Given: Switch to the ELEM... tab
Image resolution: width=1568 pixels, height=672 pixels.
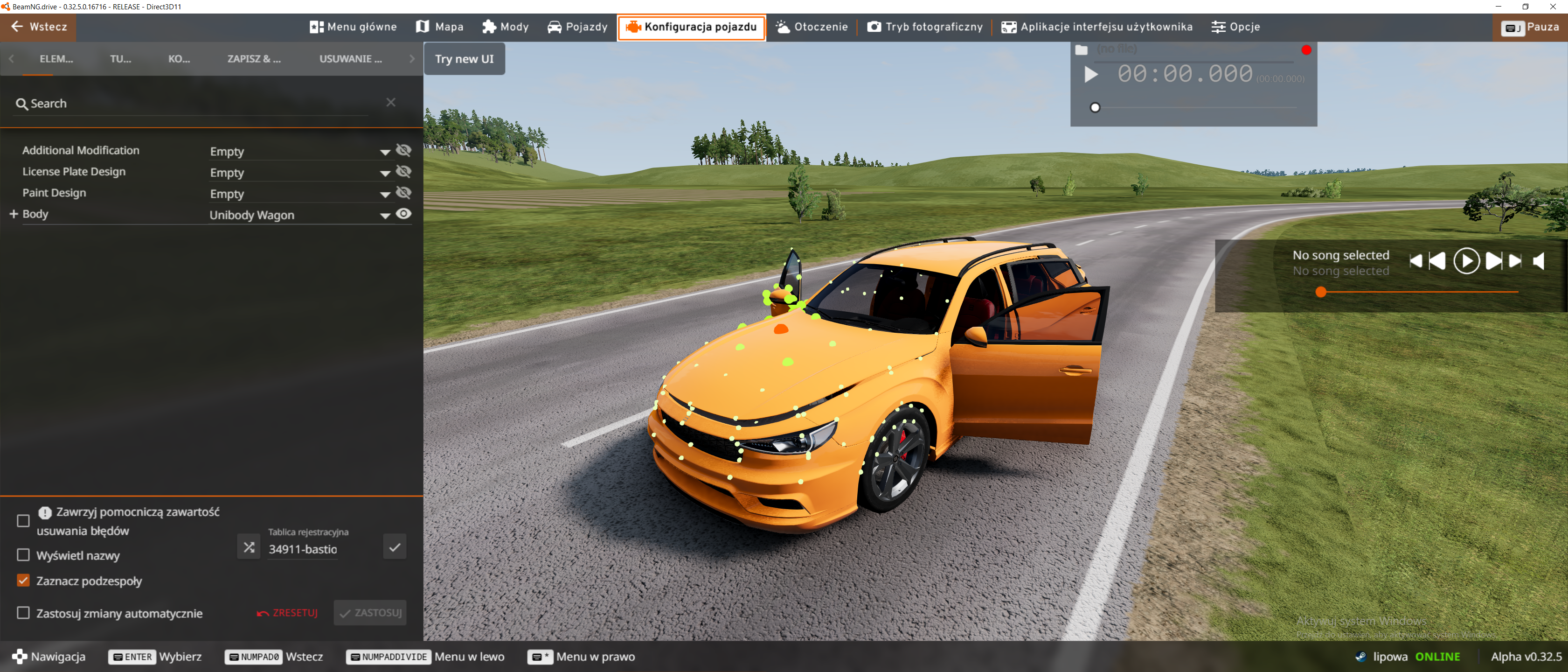Looking at the screenshot, I should coord(56,58).
